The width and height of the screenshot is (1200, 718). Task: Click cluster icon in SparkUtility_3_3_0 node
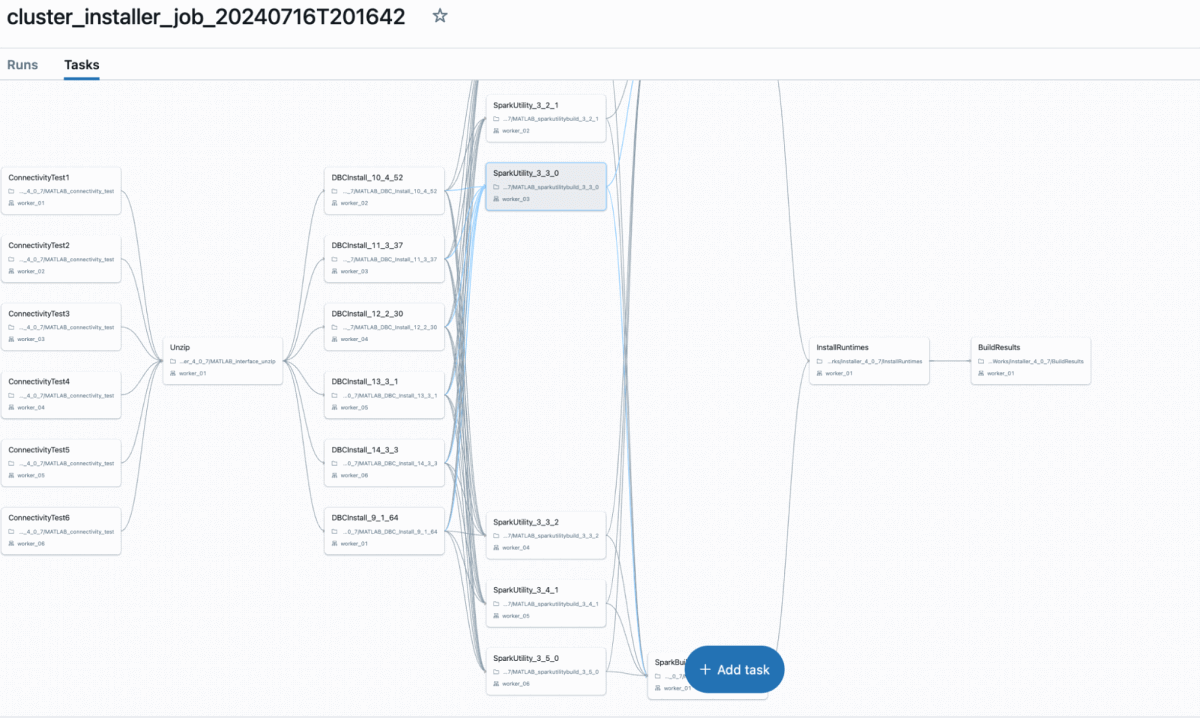(496, 199)
